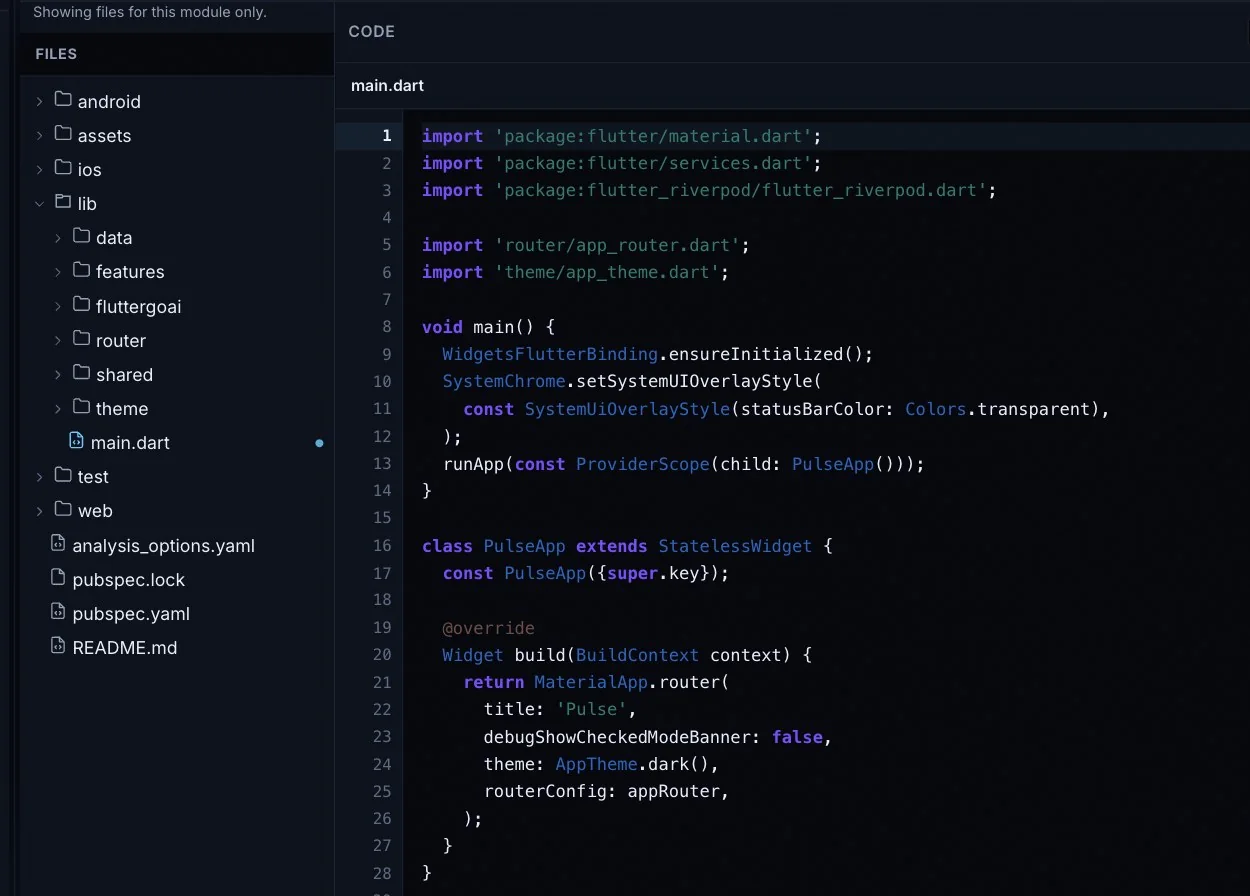
Task: Click 'package:flutter/material.dart' import string
Action: pyautogui.click(x=653, y=136)
